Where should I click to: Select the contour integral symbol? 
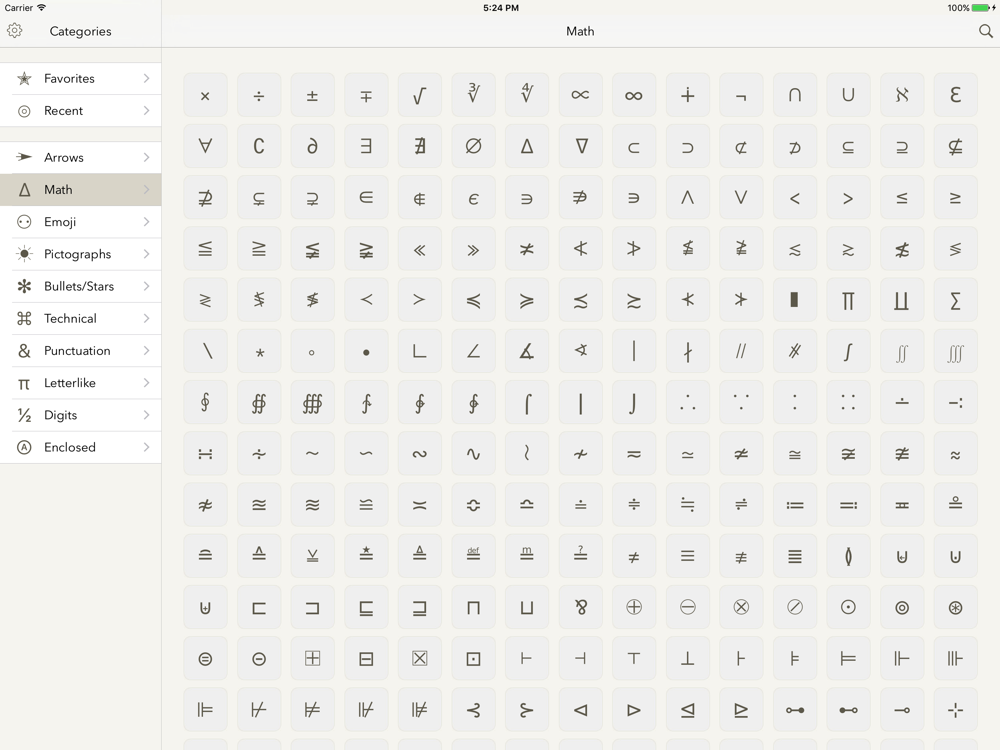[205, 402]
